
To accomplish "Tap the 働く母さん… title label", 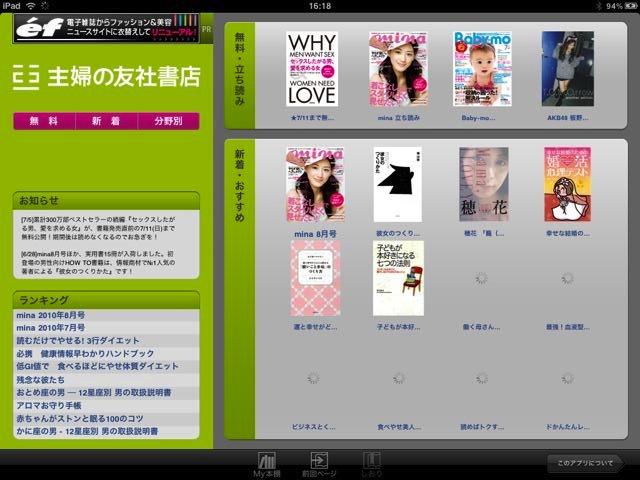I will pyautogui.click(x=482, y=327).
